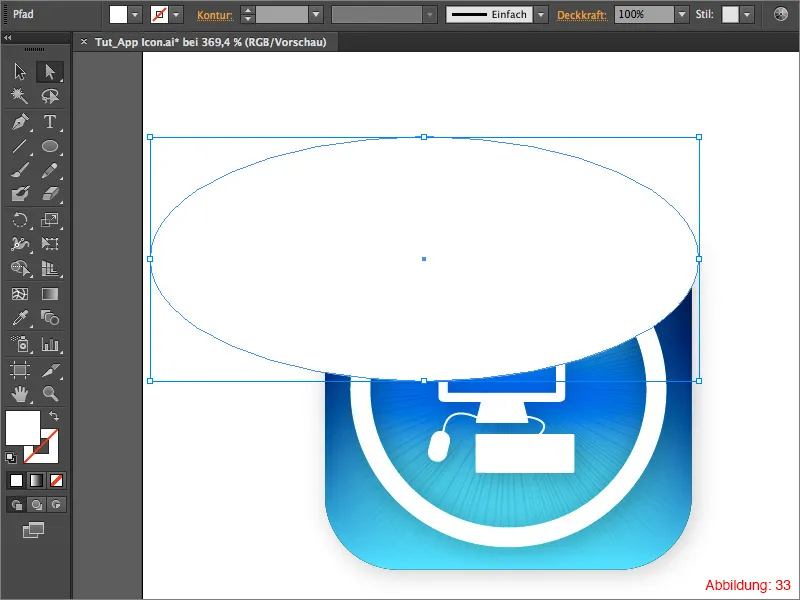Select the Shape Builder tool
The width and height of the screenshot is (800, 600).
(20, 268)
